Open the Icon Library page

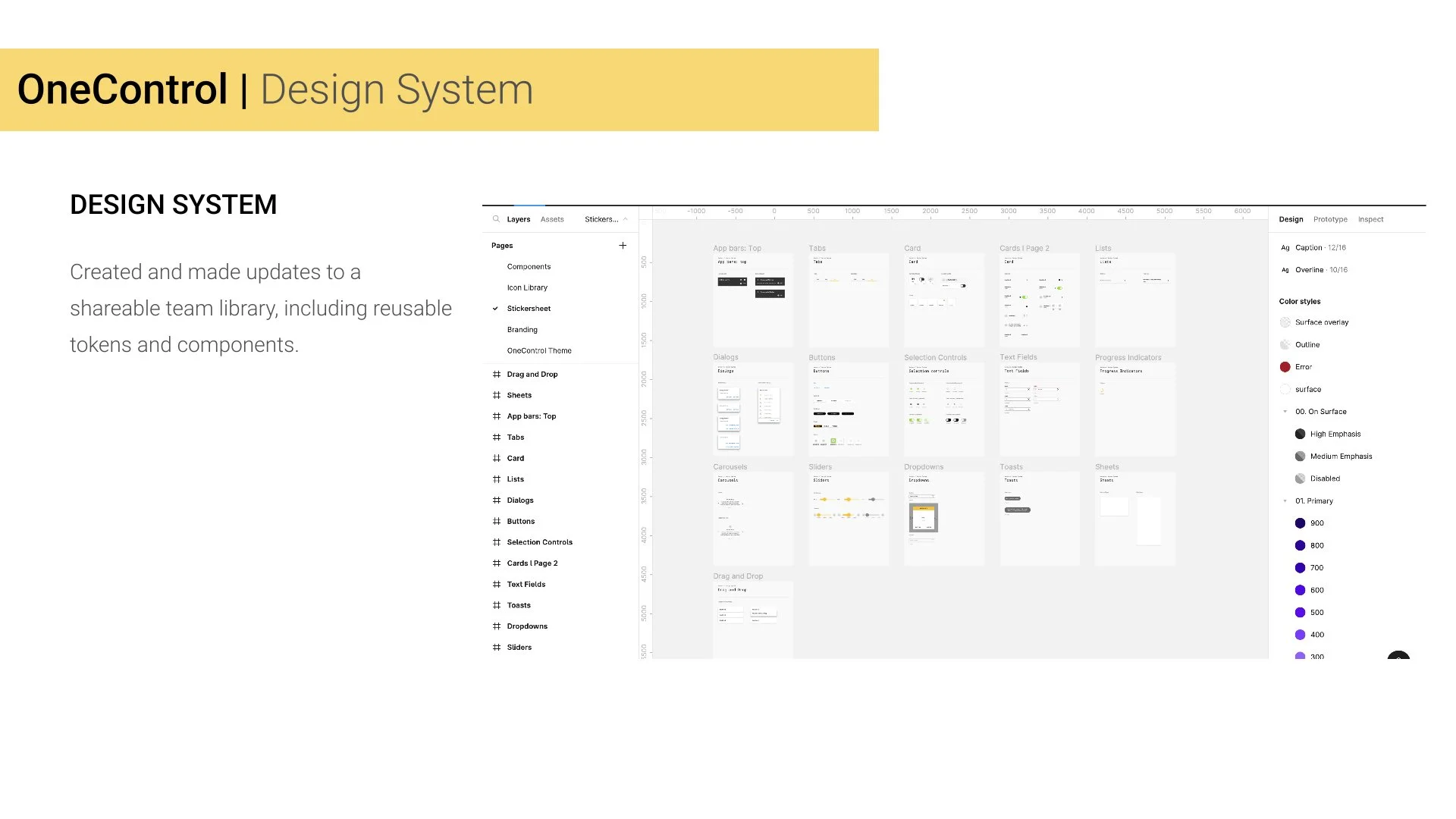[x=527, y=288]
